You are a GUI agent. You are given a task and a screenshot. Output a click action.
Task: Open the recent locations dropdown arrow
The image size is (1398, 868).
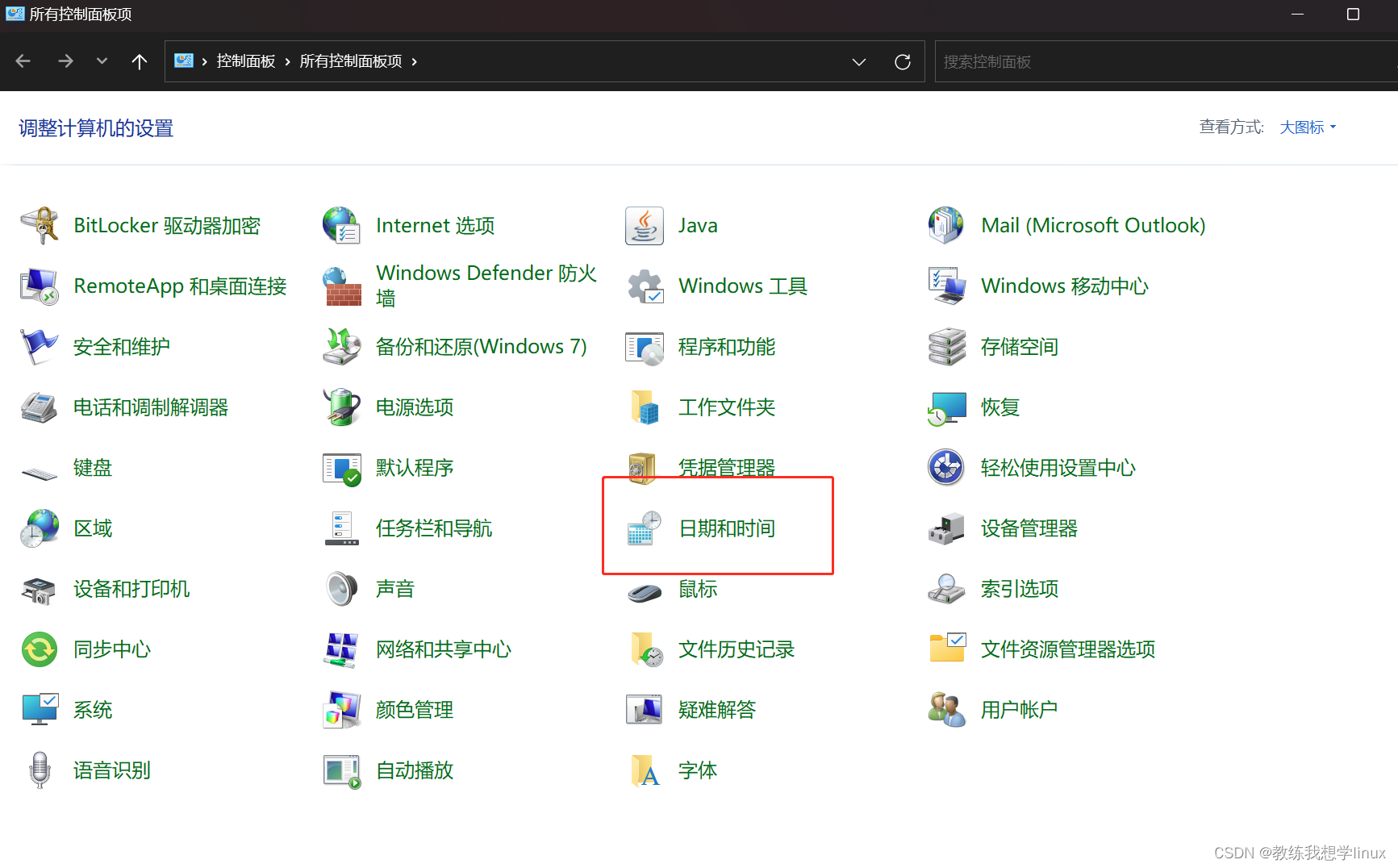(x=102, y=61)
